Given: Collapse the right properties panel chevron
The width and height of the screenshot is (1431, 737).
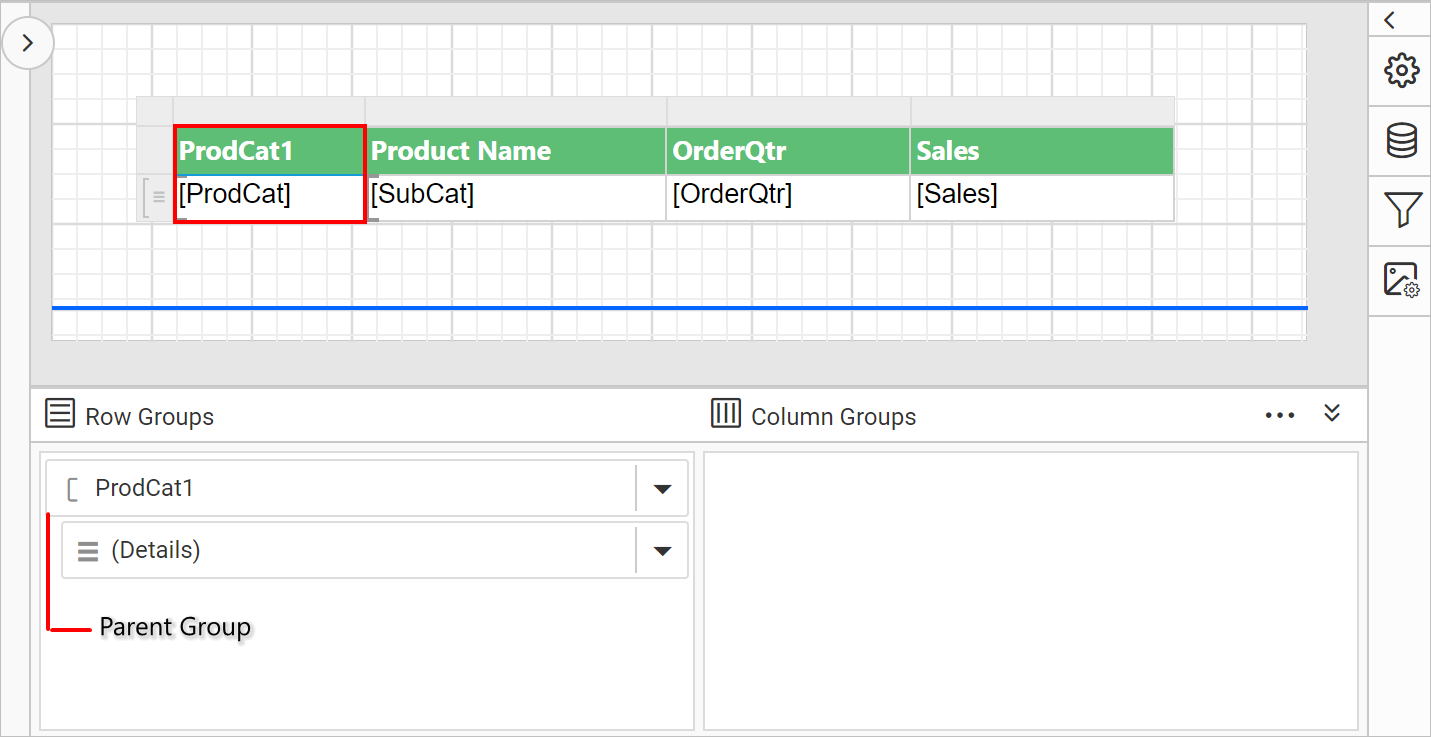Looking at the screenshot, I should click(1390, 20).
